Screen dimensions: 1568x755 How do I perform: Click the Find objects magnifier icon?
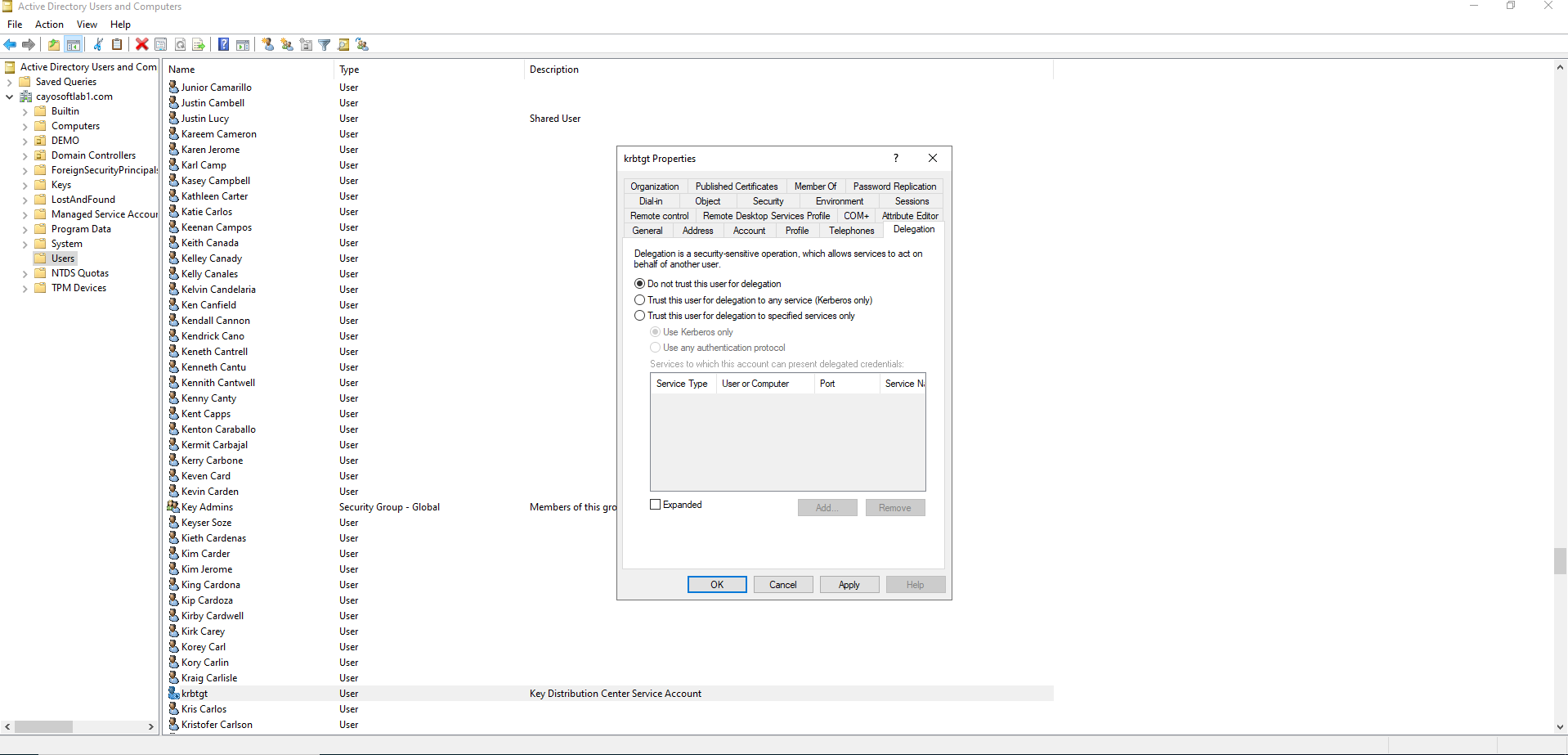coord(343,45)
